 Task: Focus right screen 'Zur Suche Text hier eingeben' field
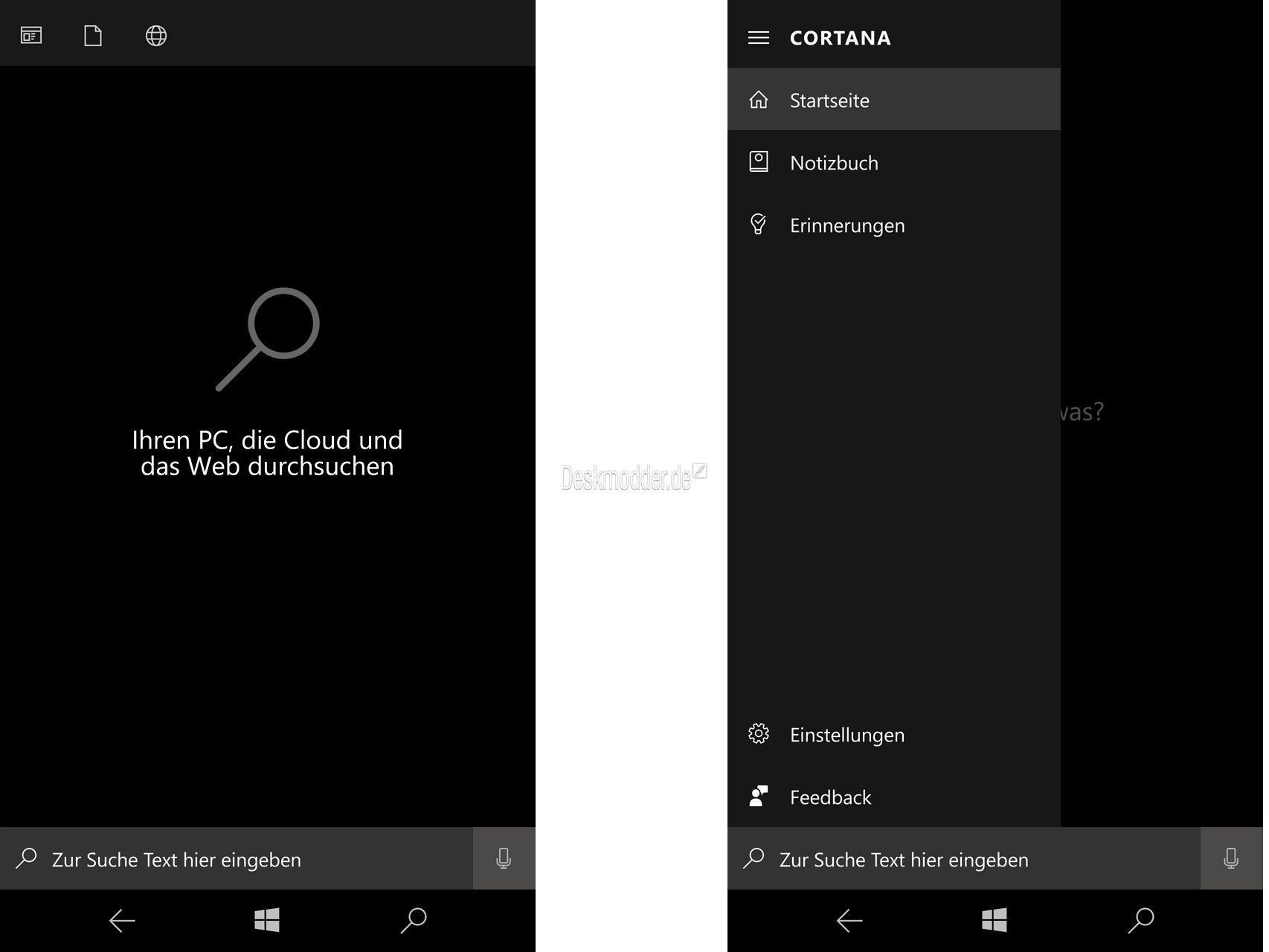[x=964, y=858]
